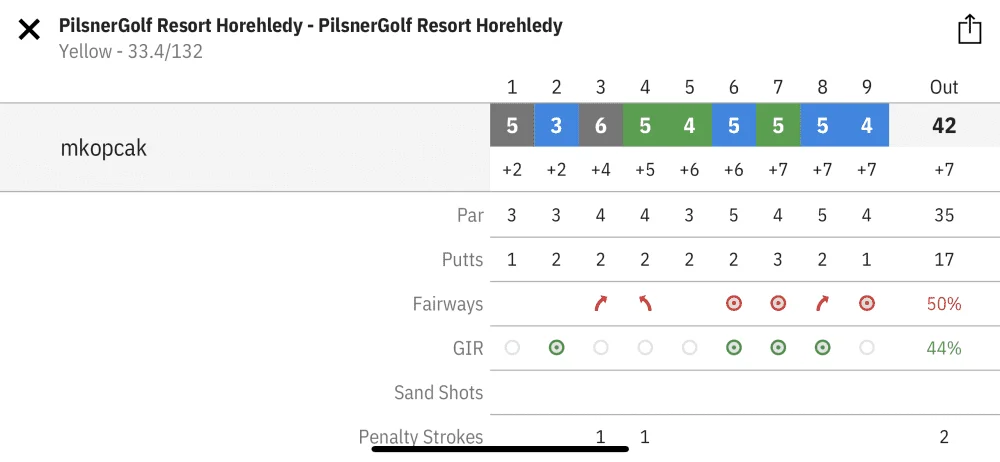1000x462 pixels.
Task: Click hole 3 missed-right fairway arrow
Action: tap(600, 304)
